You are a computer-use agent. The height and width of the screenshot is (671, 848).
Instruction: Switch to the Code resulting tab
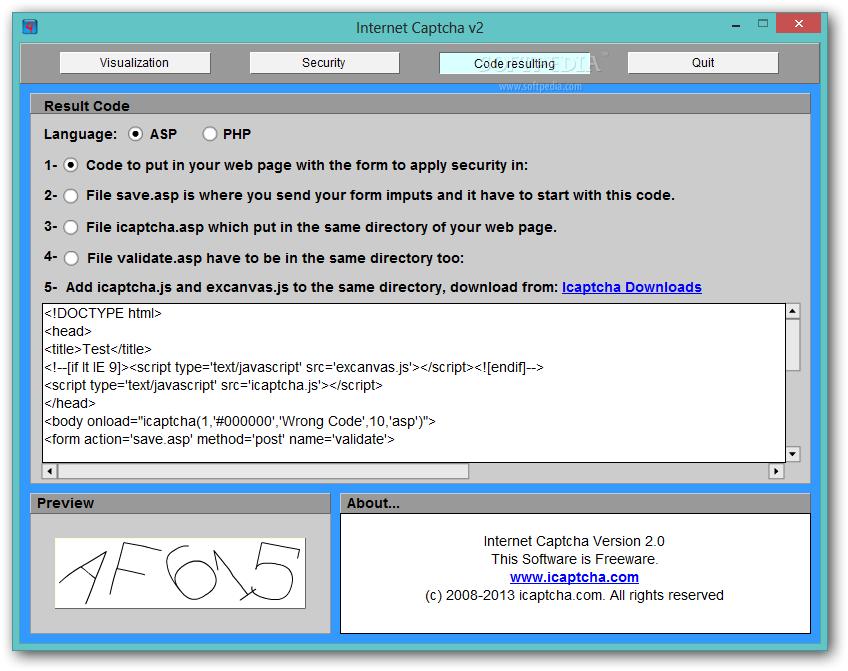514,63
